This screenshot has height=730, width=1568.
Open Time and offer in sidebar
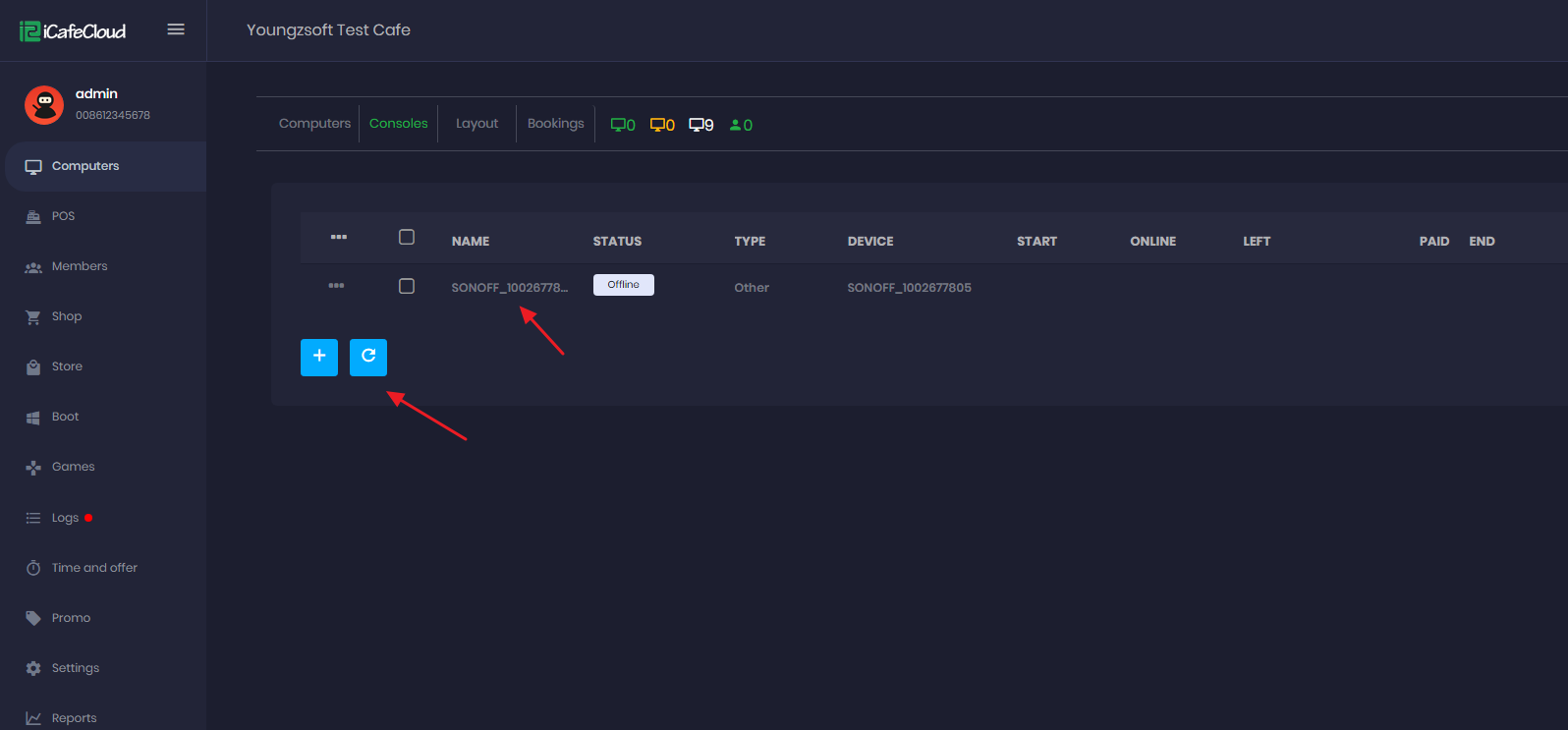tap(94, 568)
